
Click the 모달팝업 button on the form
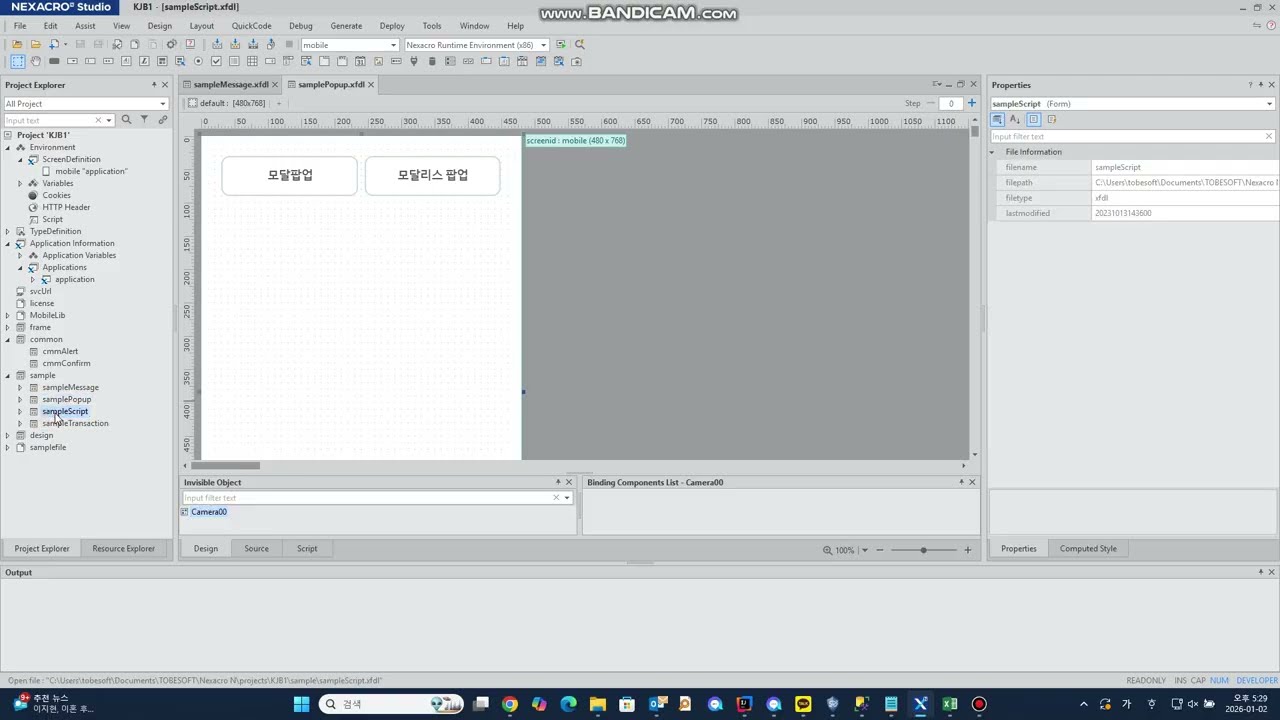tap(289, 175)
